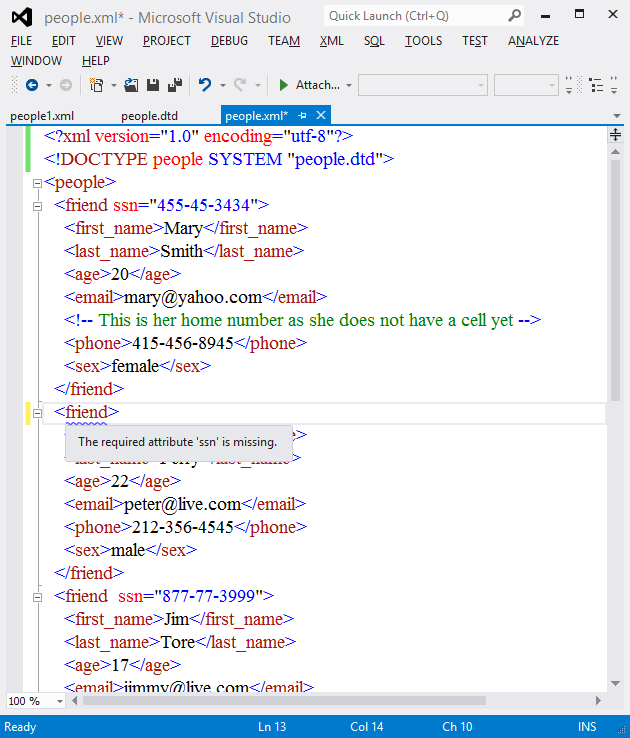
Task: Click the horizontal scrollbar right arrow
Action: [598, 701]
